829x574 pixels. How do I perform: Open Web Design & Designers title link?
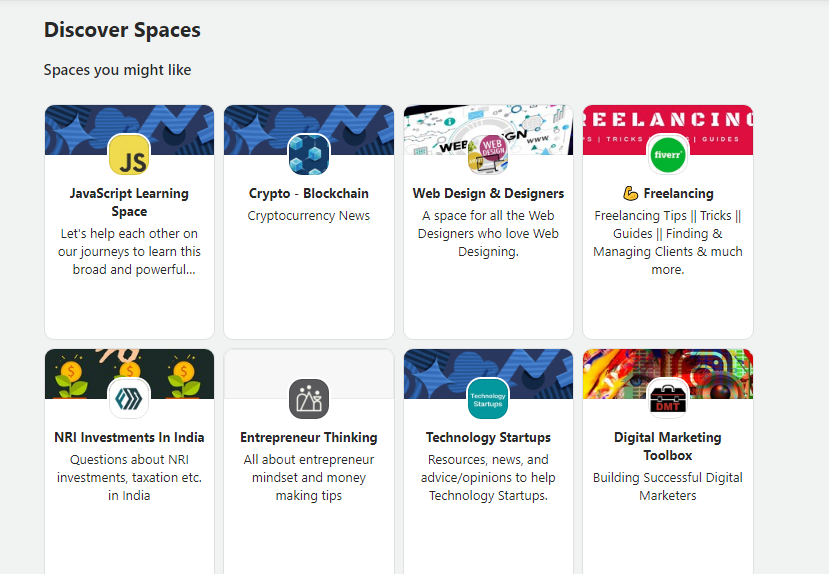click(488, 193)
